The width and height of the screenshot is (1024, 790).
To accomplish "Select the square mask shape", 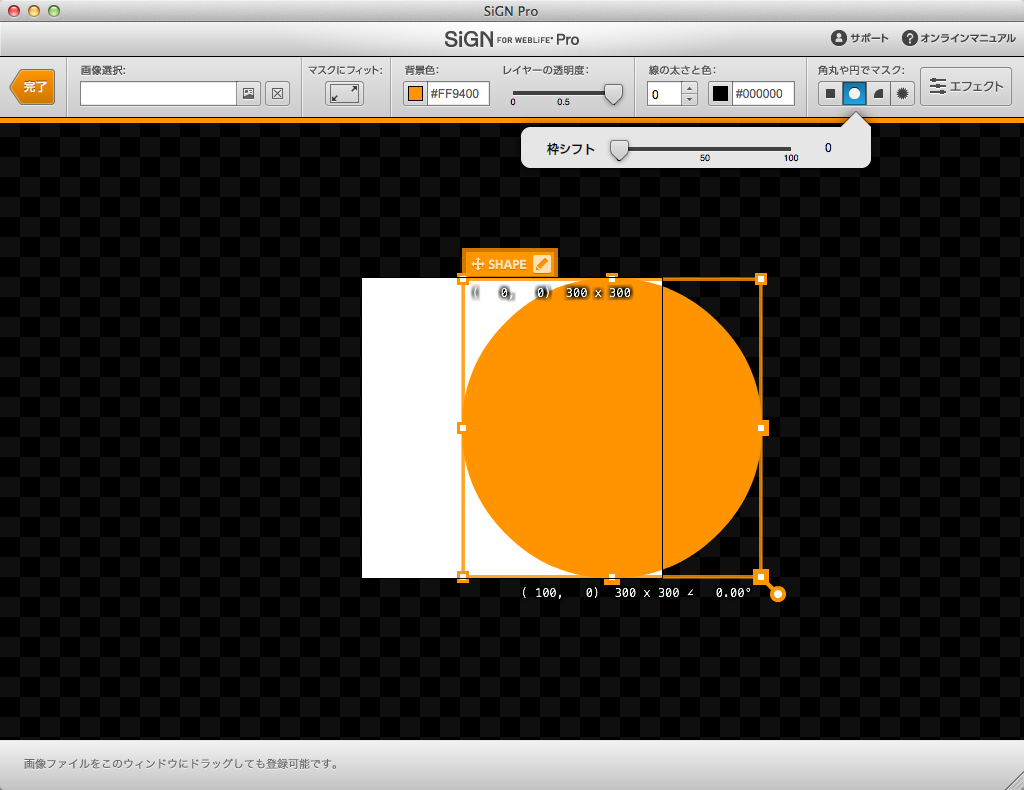I will pyautogui.click(x=830, y=93).
